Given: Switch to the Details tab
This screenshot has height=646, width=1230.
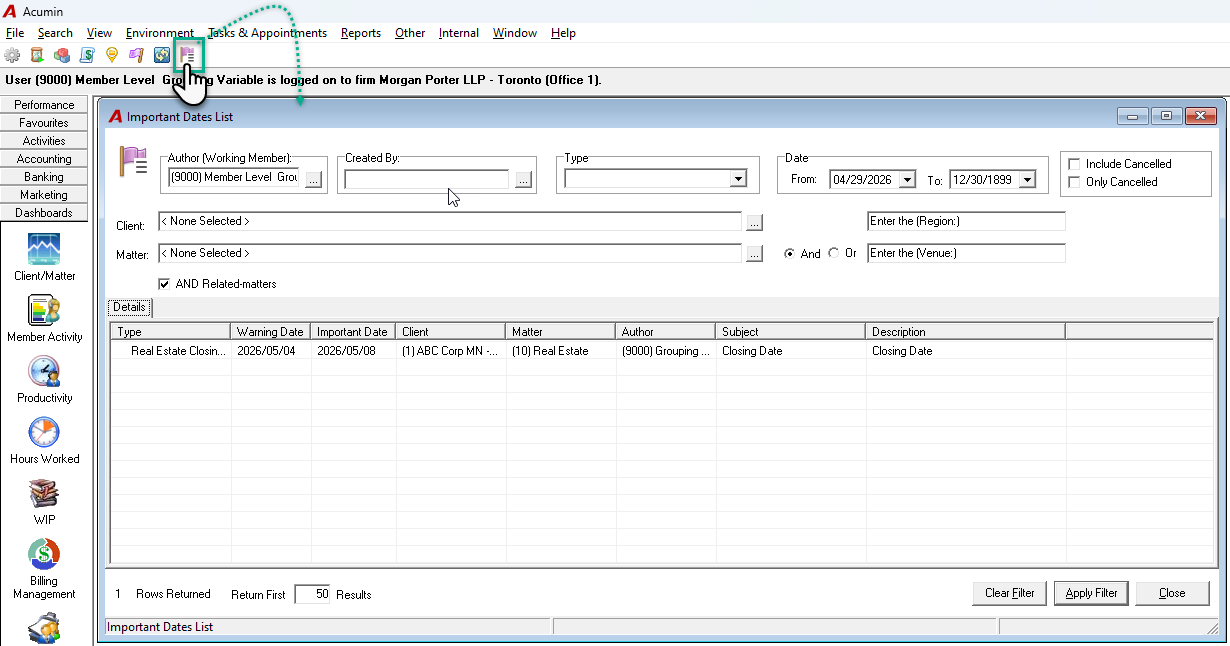Looking at the screenshot, I should tap(130, 307).
